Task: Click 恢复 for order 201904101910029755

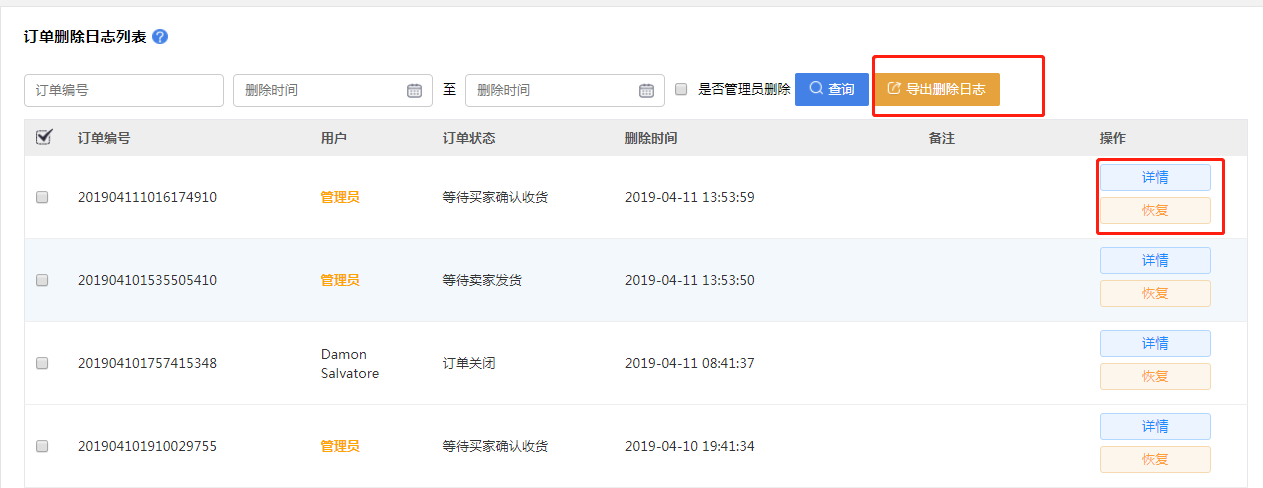Action: (x=1155, y=460)
